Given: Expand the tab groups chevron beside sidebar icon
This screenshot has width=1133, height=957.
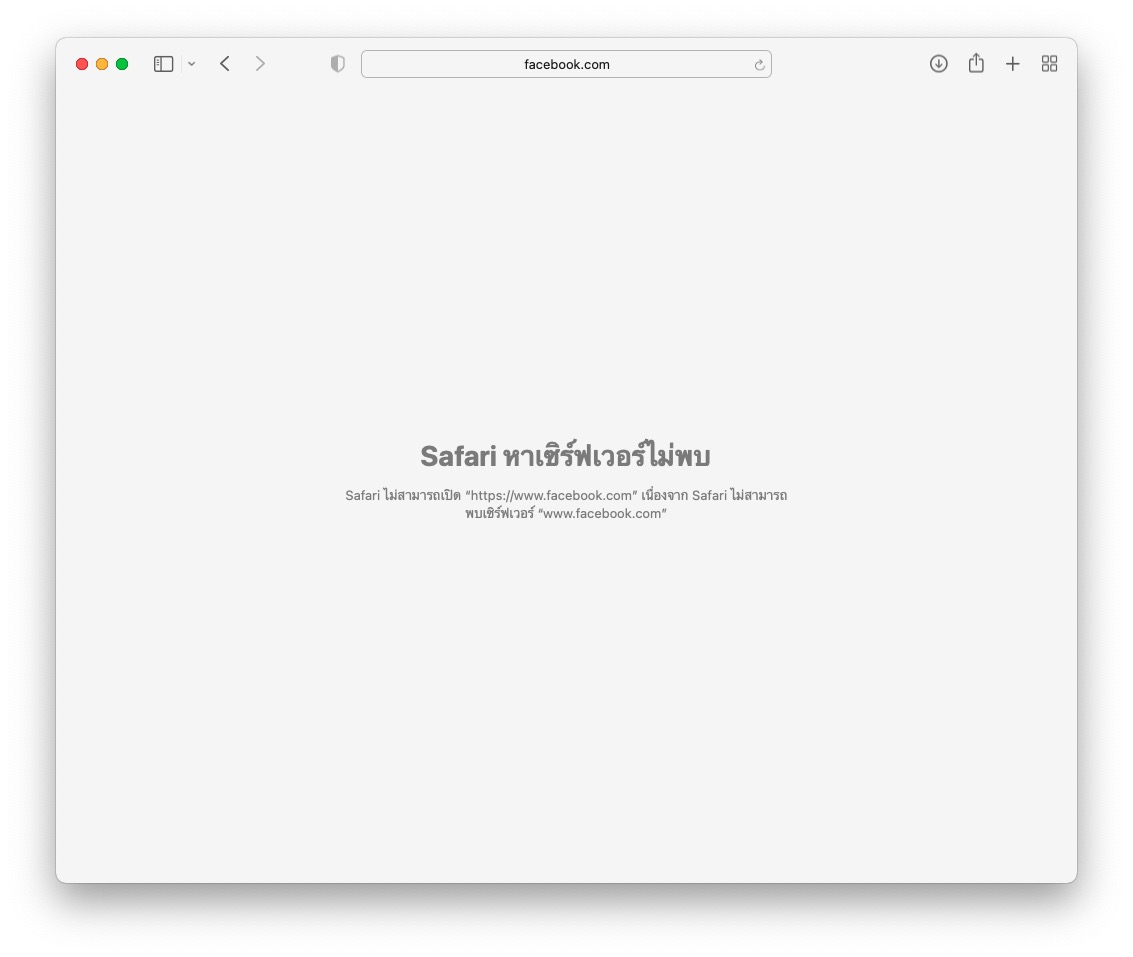Looking at the screenshot, I should coord(191,64).
